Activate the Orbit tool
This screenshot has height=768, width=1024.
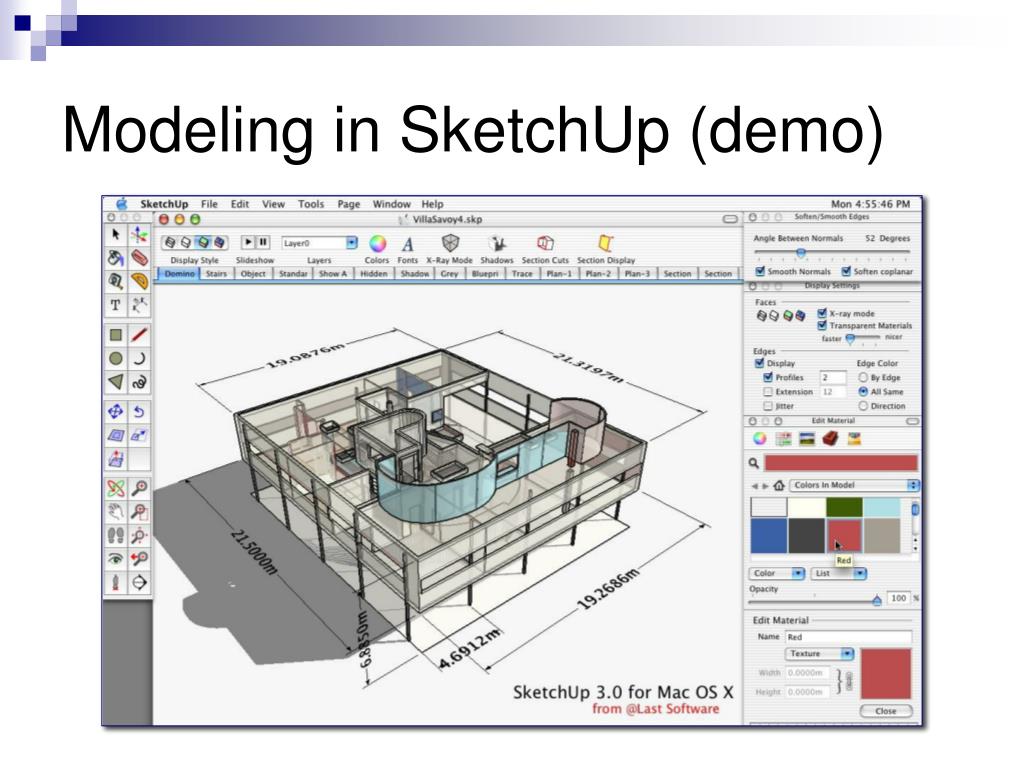click(x=116, y=488)
